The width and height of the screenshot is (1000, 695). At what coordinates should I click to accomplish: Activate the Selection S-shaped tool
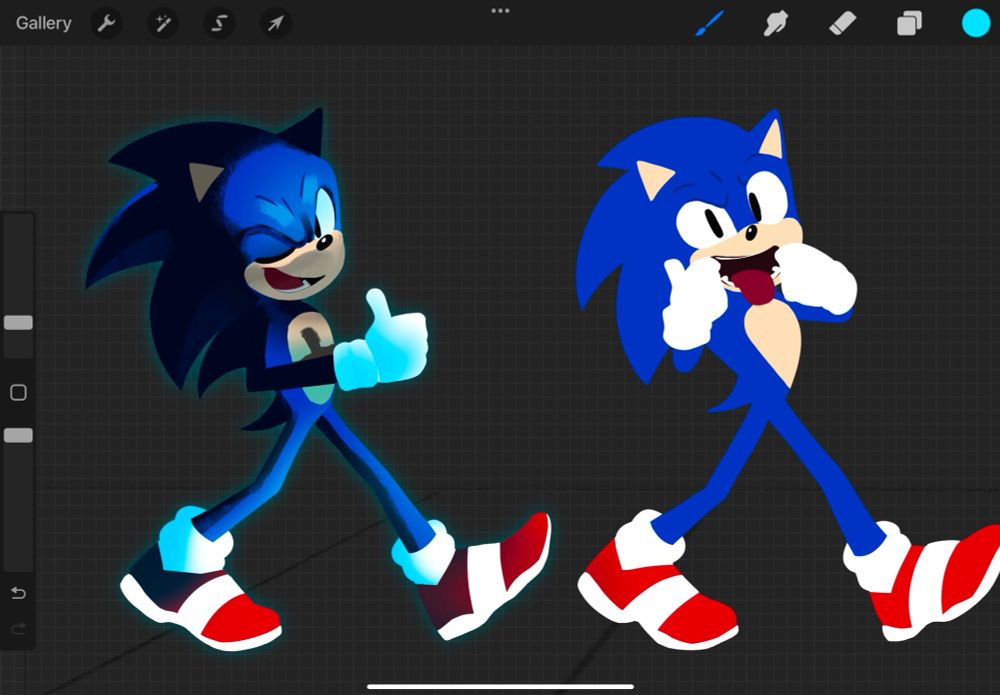point(219,24)
